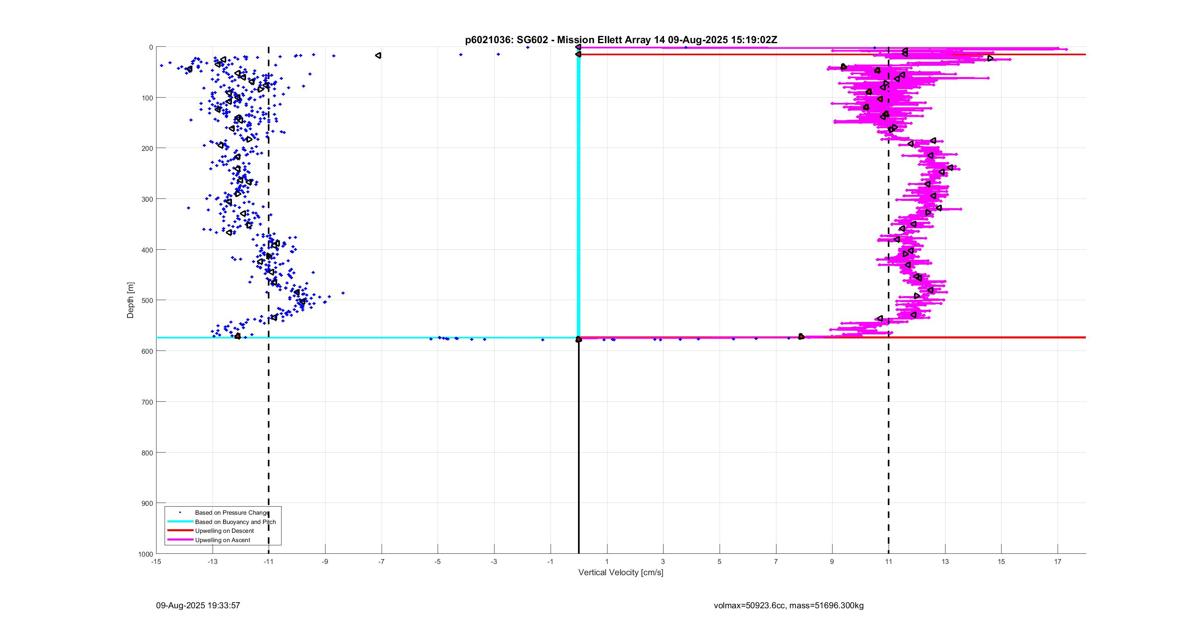Viewport: 1200px width, 622px height.
Task: Click the magenta line sample in the legend
Action: (179, 540)
